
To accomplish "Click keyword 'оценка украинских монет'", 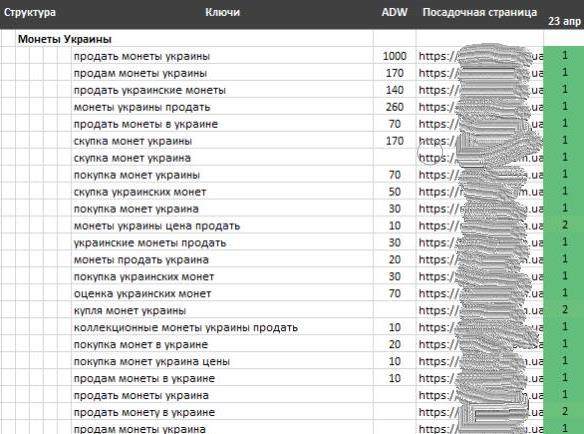I will (142, 294).
